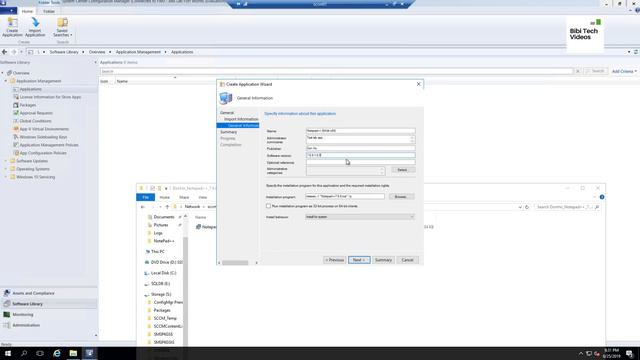Open the notification center icon on the taskbar

629,353
